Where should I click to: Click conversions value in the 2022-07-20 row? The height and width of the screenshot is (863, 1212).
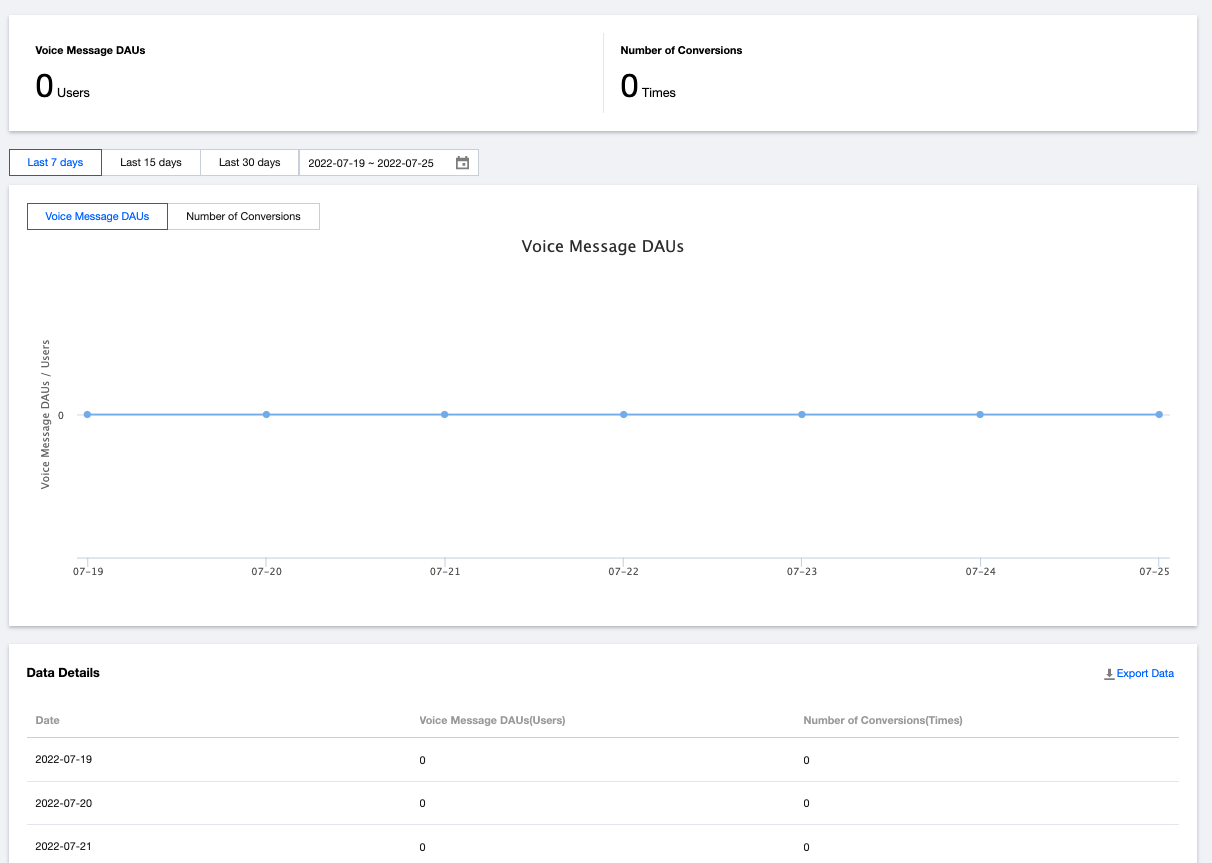pos(807,804)
